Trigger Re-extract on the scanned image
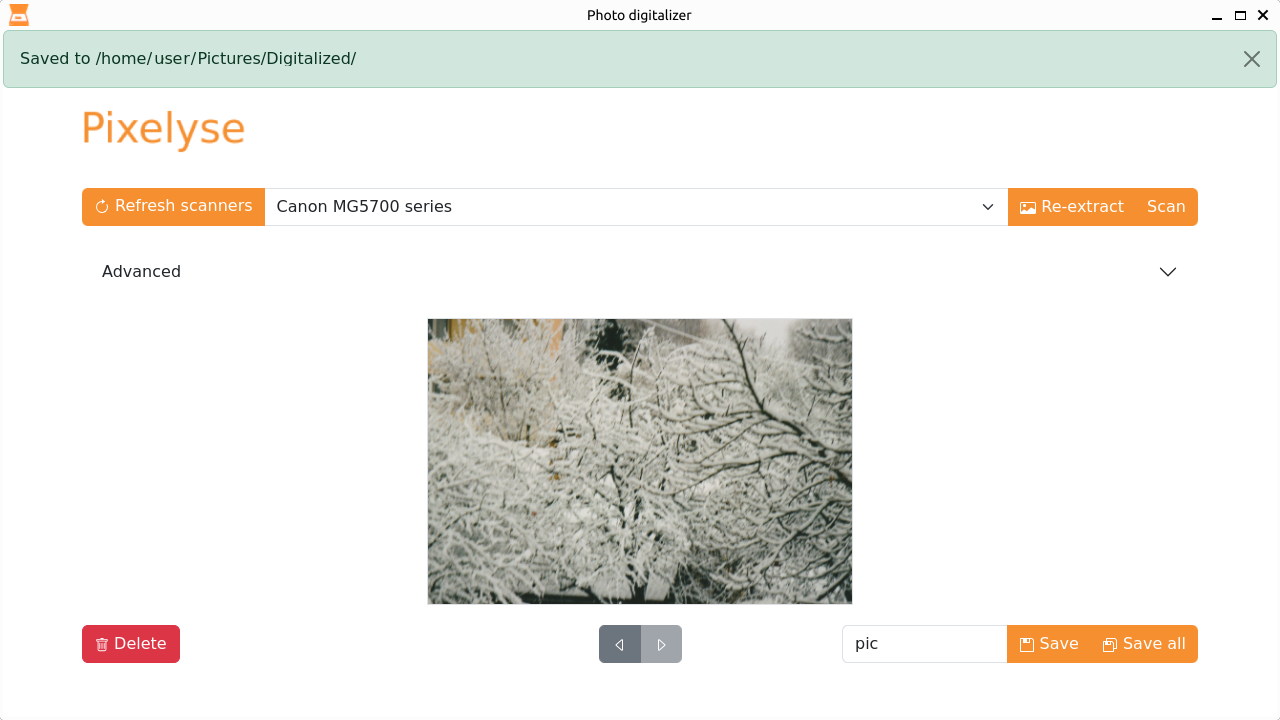 click(1083, 207)
